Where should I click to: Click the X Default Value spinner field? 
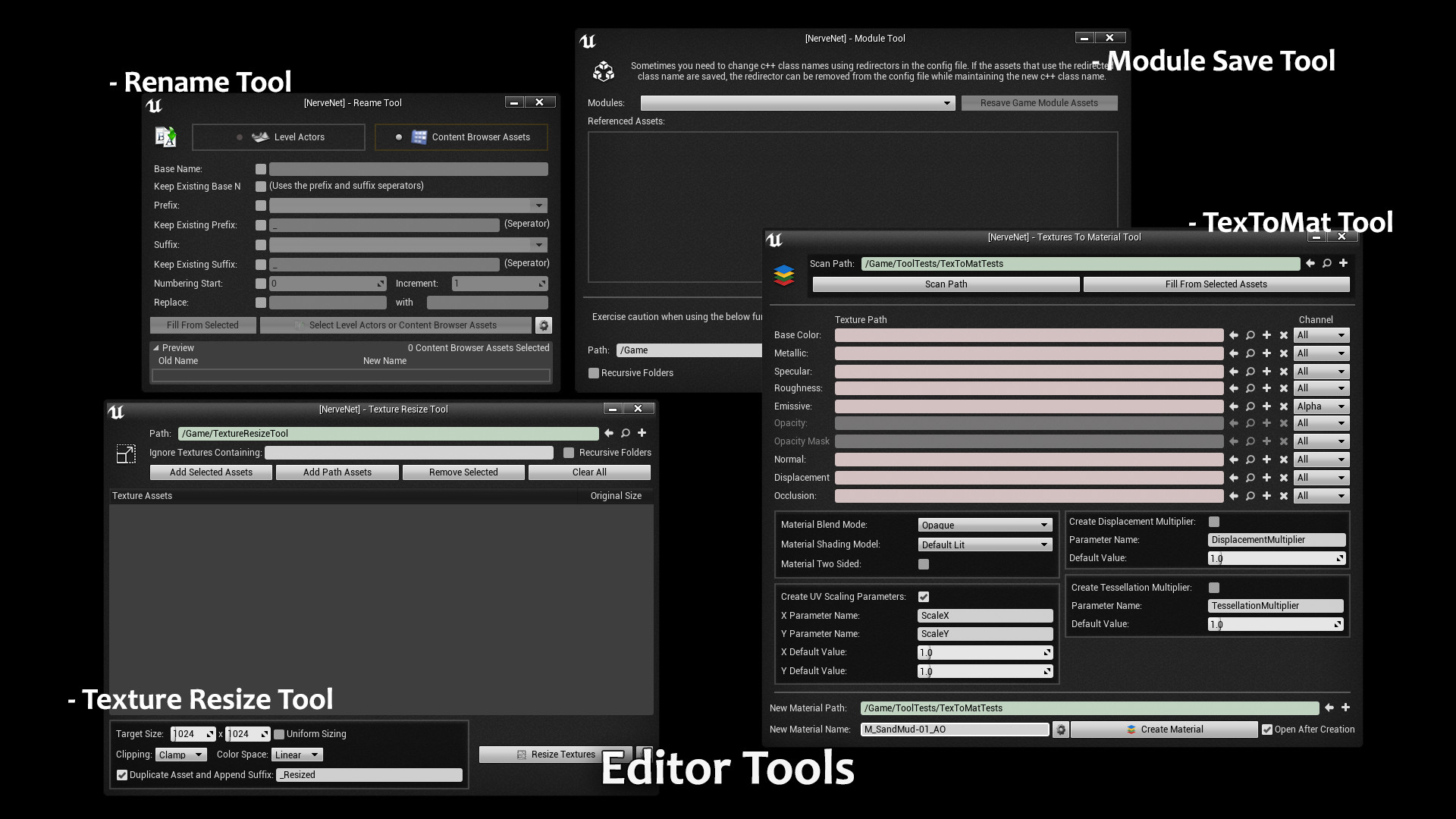tap(984, 652)
